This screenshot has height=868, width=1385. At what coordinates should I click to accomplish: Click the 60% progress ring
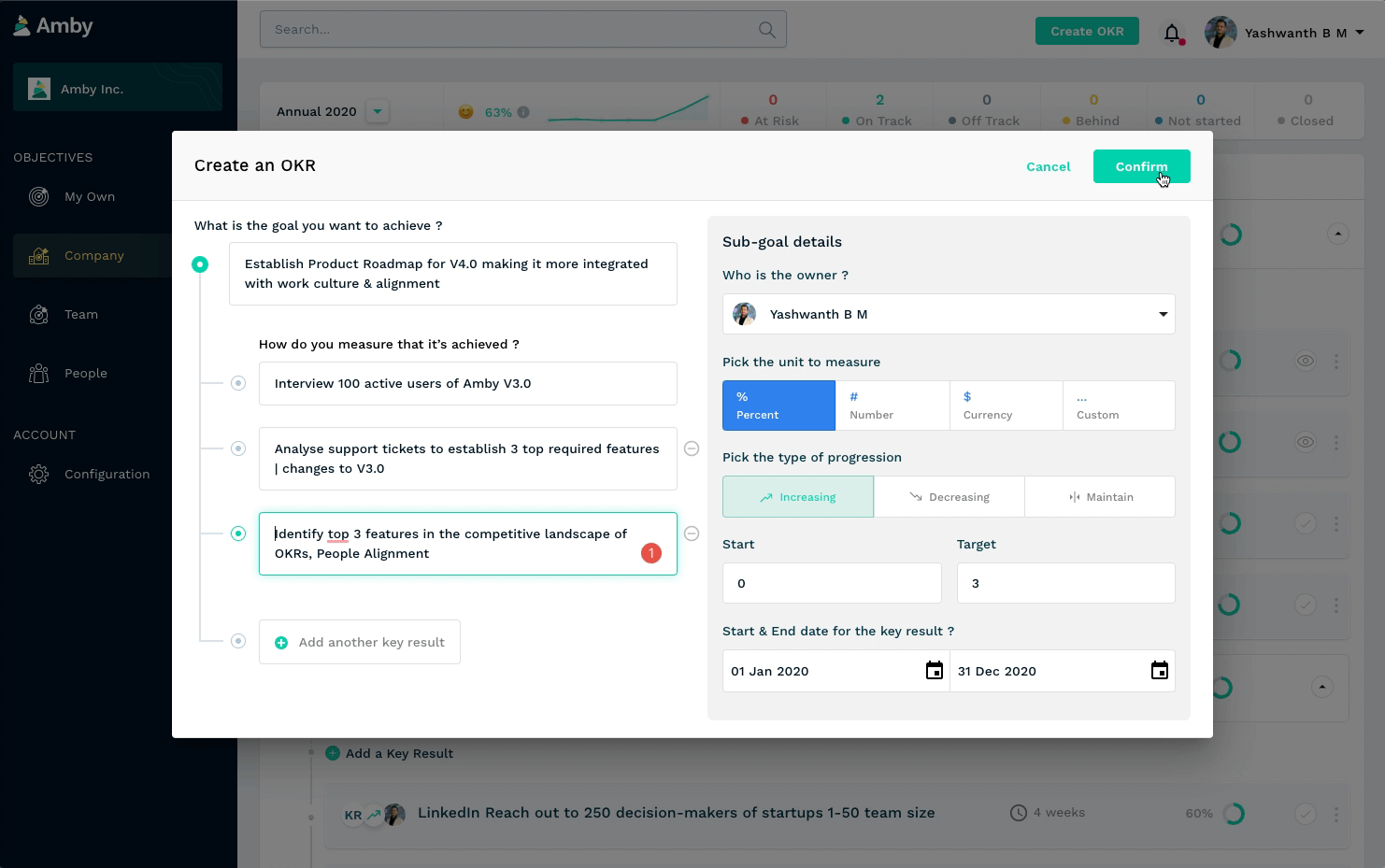click(x=1234, y=814)
